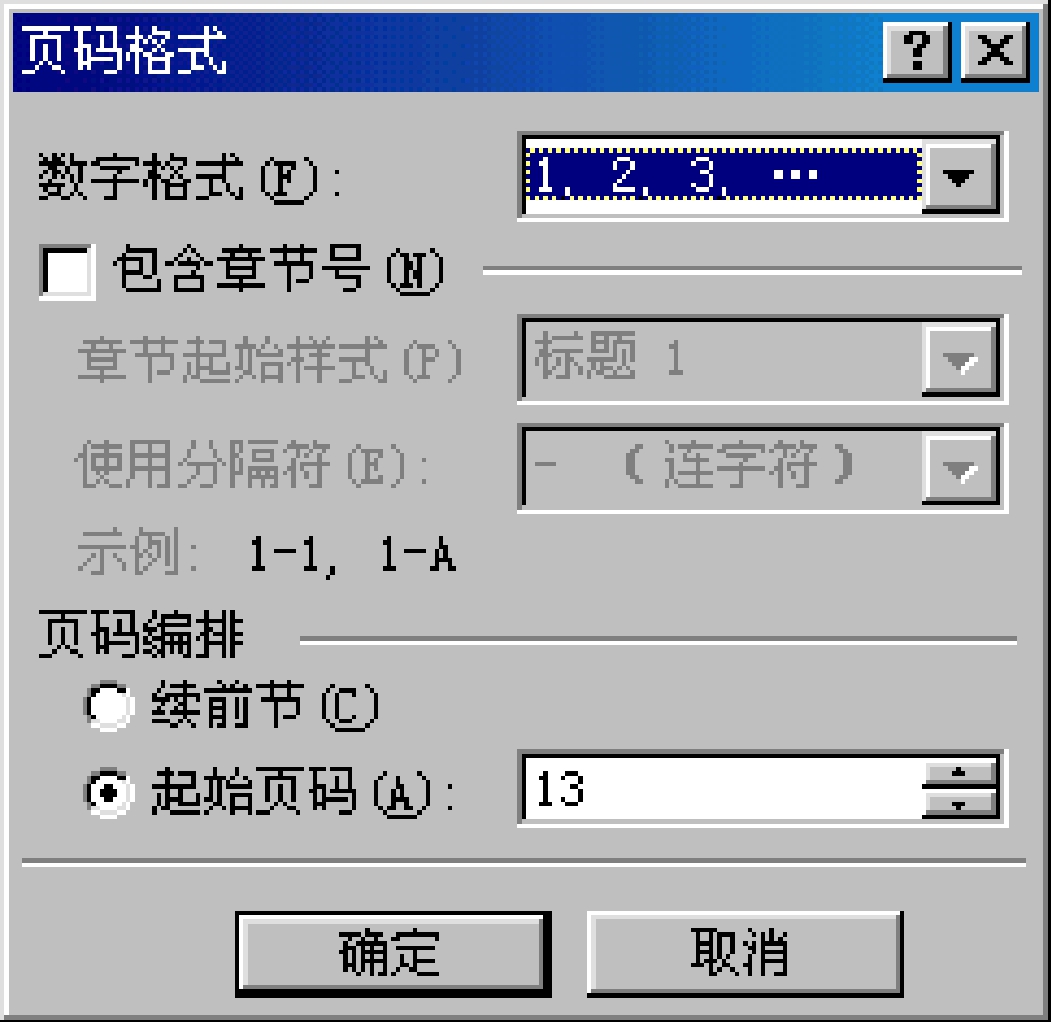
Task: Click the 数字格式(F) label text
Action: [x=190, y=178]
